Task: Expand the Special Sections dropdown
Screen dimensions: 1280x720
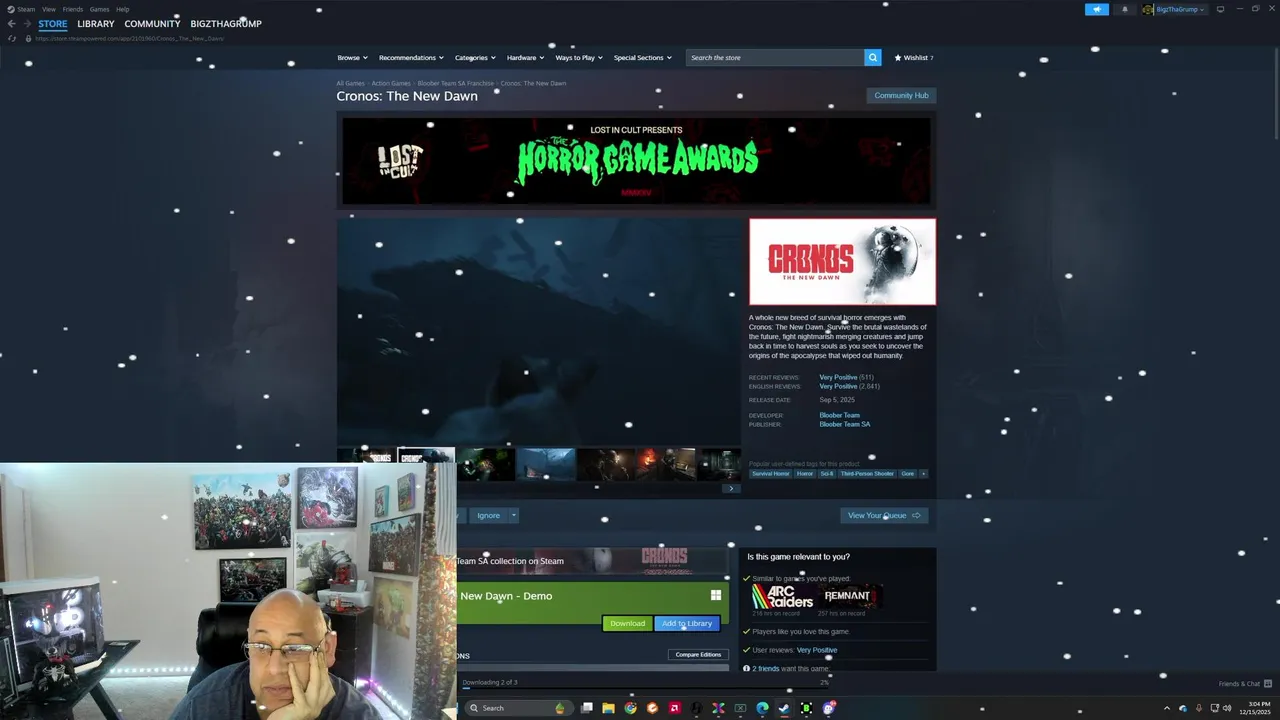Action: pos(642,58)
